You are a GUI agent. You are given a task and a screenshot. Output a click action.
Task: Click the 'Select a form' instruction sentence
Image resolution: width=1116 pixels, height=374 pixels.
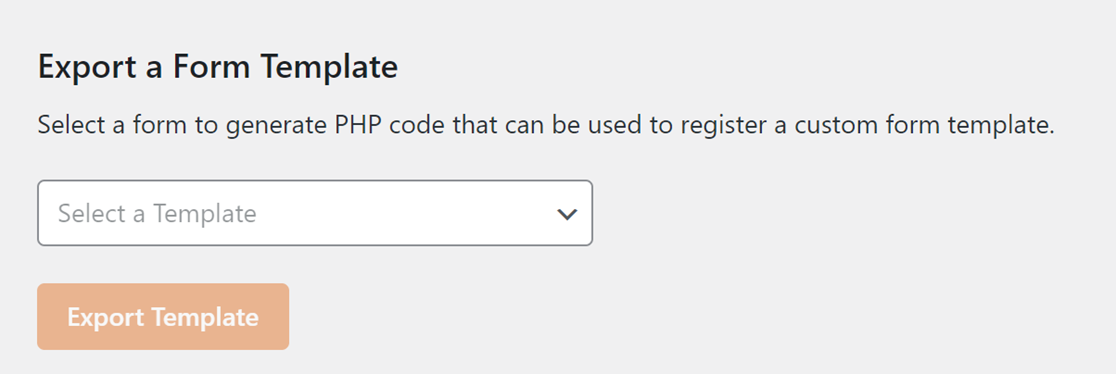click(545, 126)
